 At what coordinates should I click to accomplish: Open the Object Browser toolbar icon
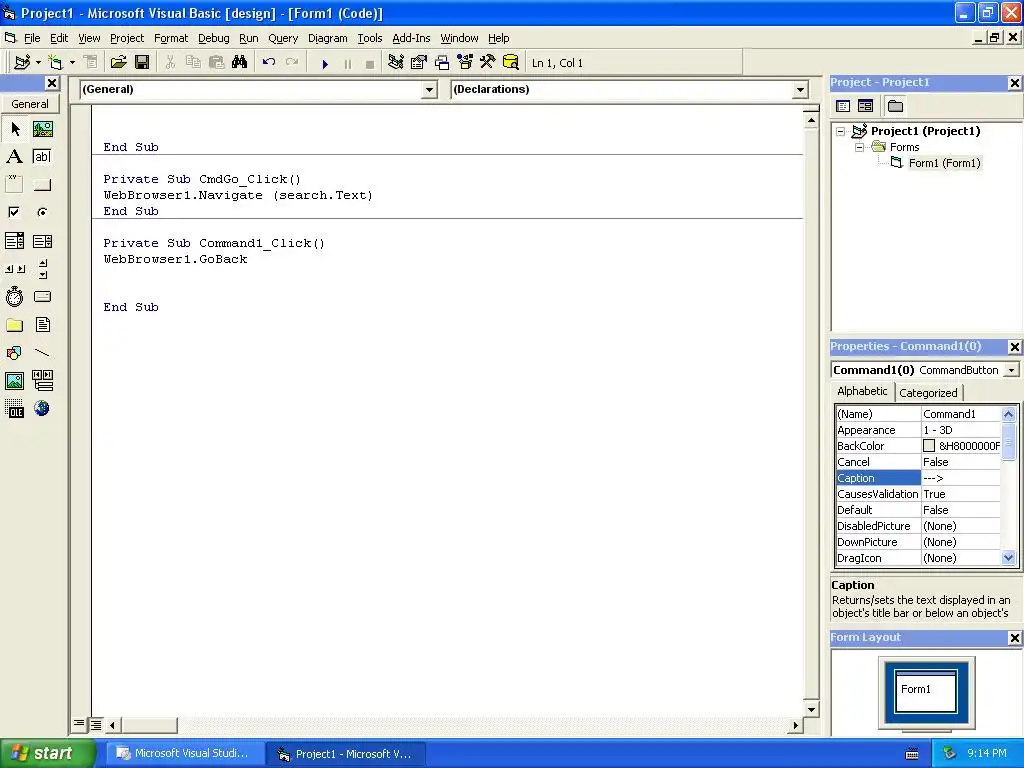click(x=465, y=63)
